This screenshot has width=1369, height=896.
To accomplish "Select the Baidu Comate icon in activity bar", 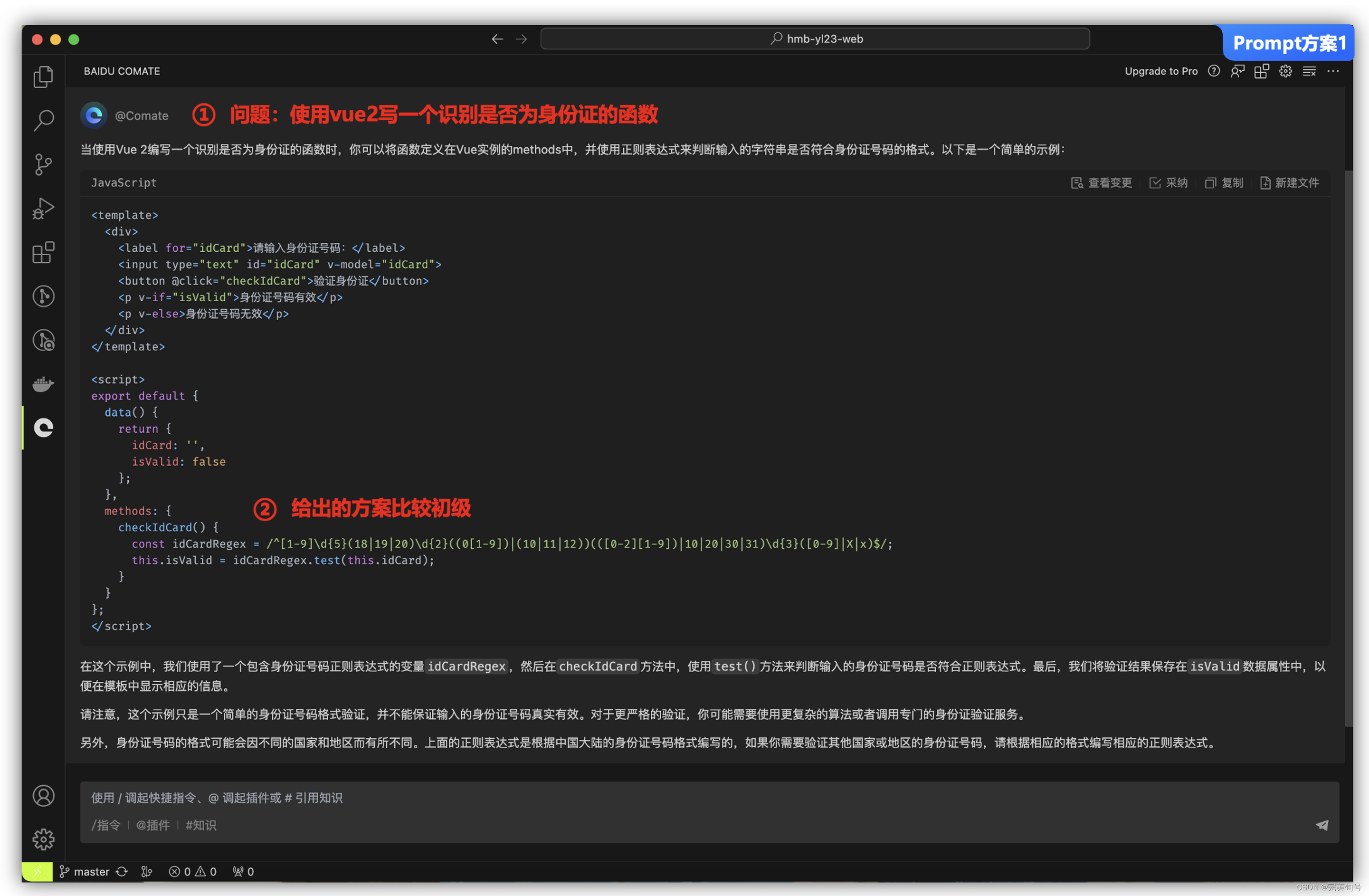I will point(43,428).
